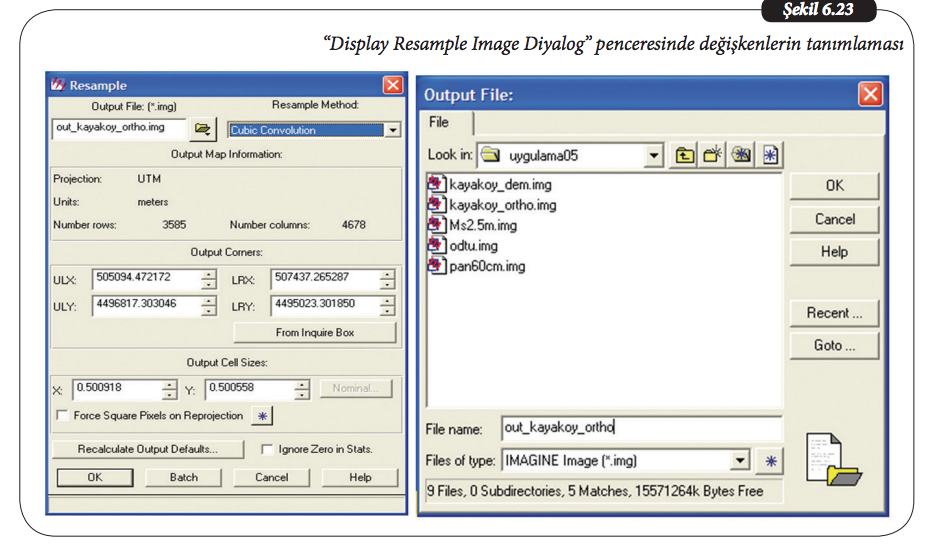This screenshot has width=928, height=550.
Task: Click the Recent button
Action: (834, 313)
